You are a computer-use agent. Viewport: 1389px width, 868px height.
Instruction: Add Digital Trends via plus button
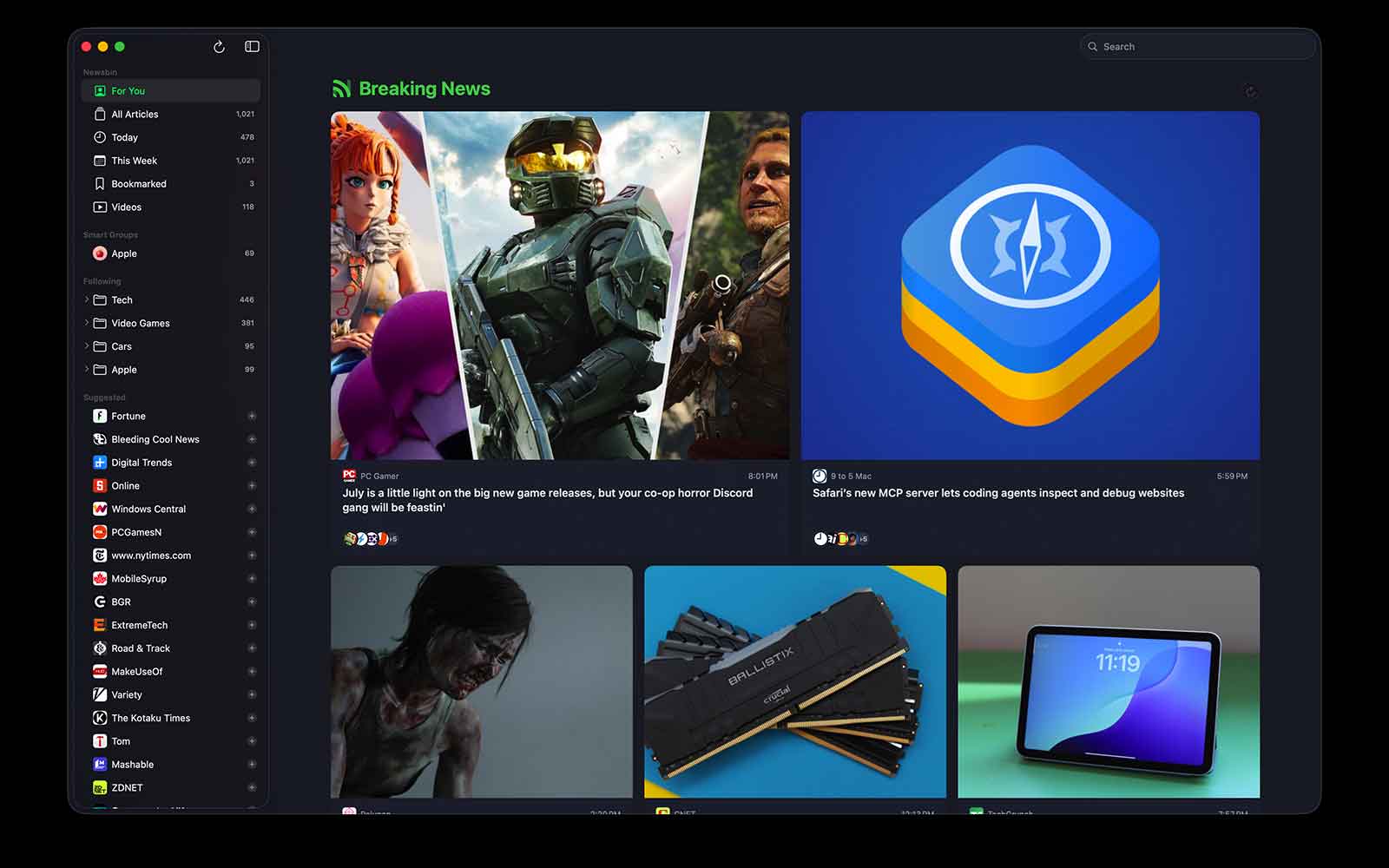tap(252, 463)
